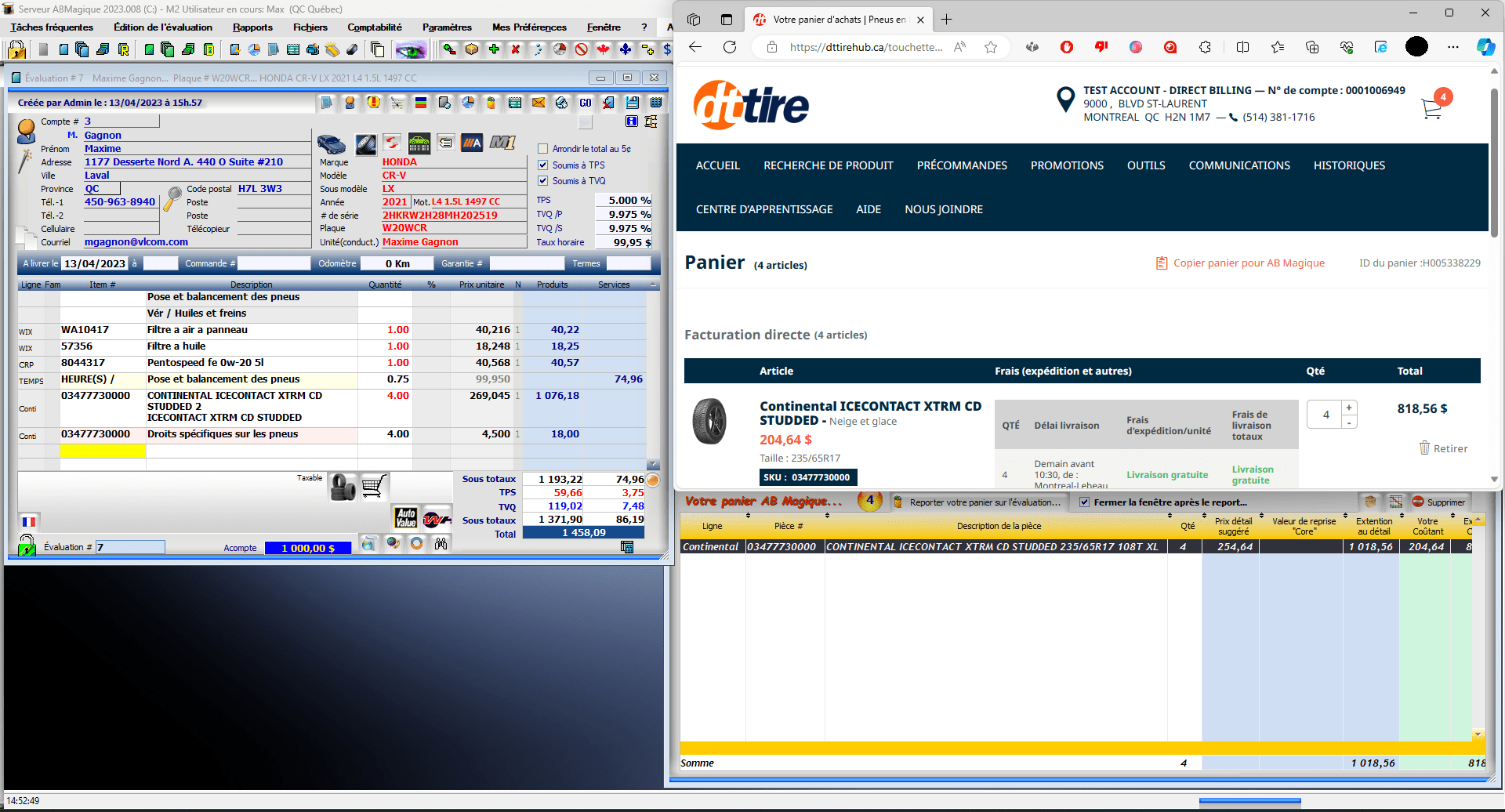Click the binoculars search icon
The width and height of the screenshot is (1505, 812).
[441, 544]
